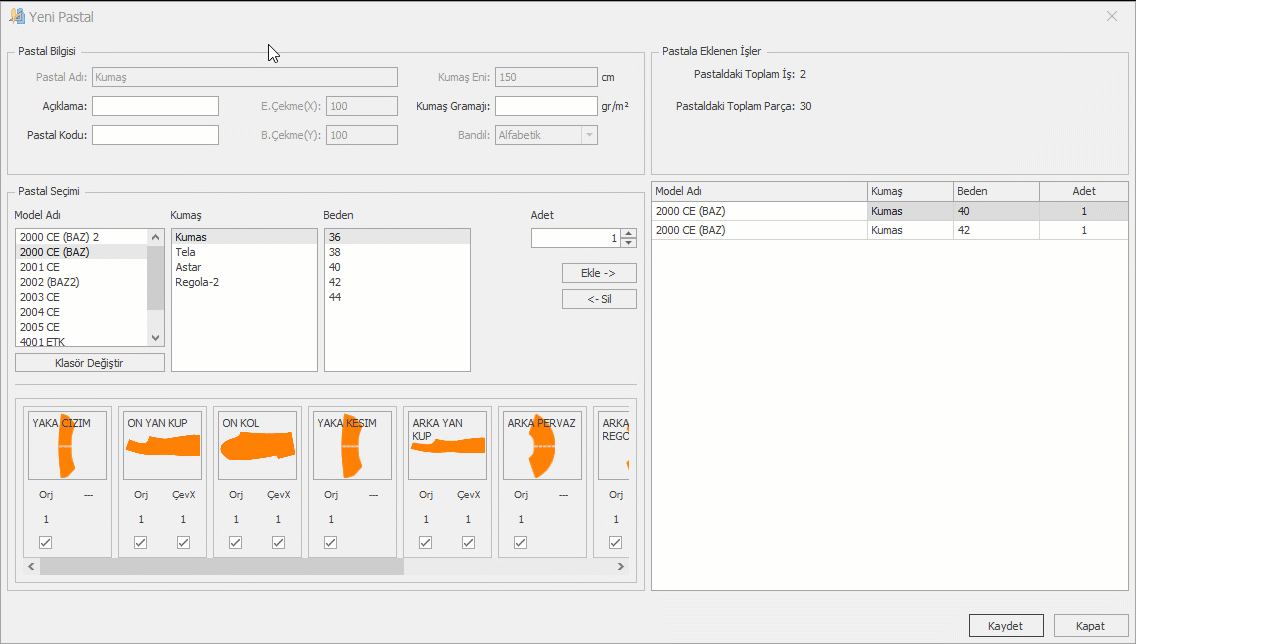The width and height of the screenshot is (1270, 644).
Task: Click the Kaydet button
Action: click(x=1005, y=625)
